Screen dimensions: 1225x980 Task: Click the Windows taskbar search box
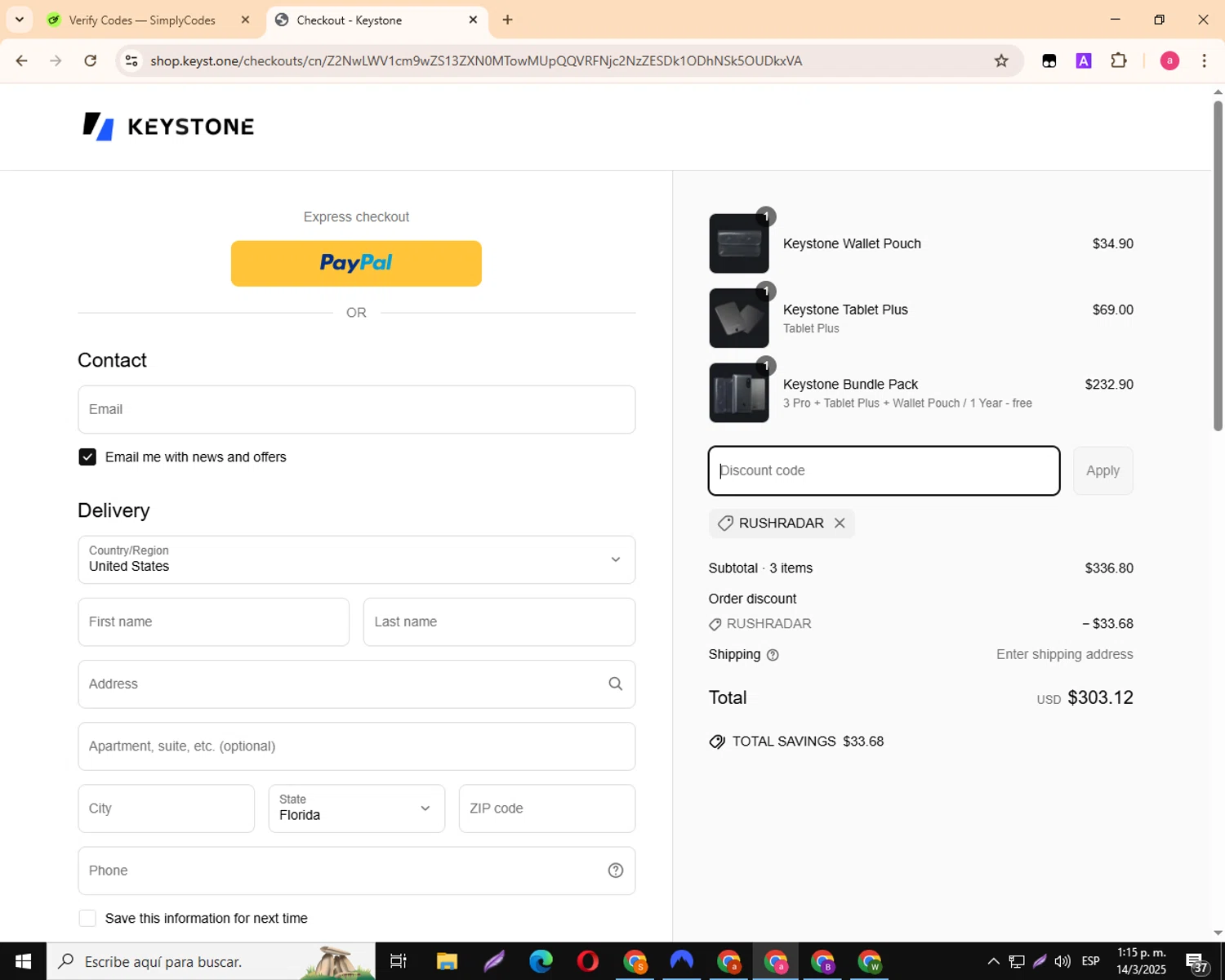click(x=211, y=961)
